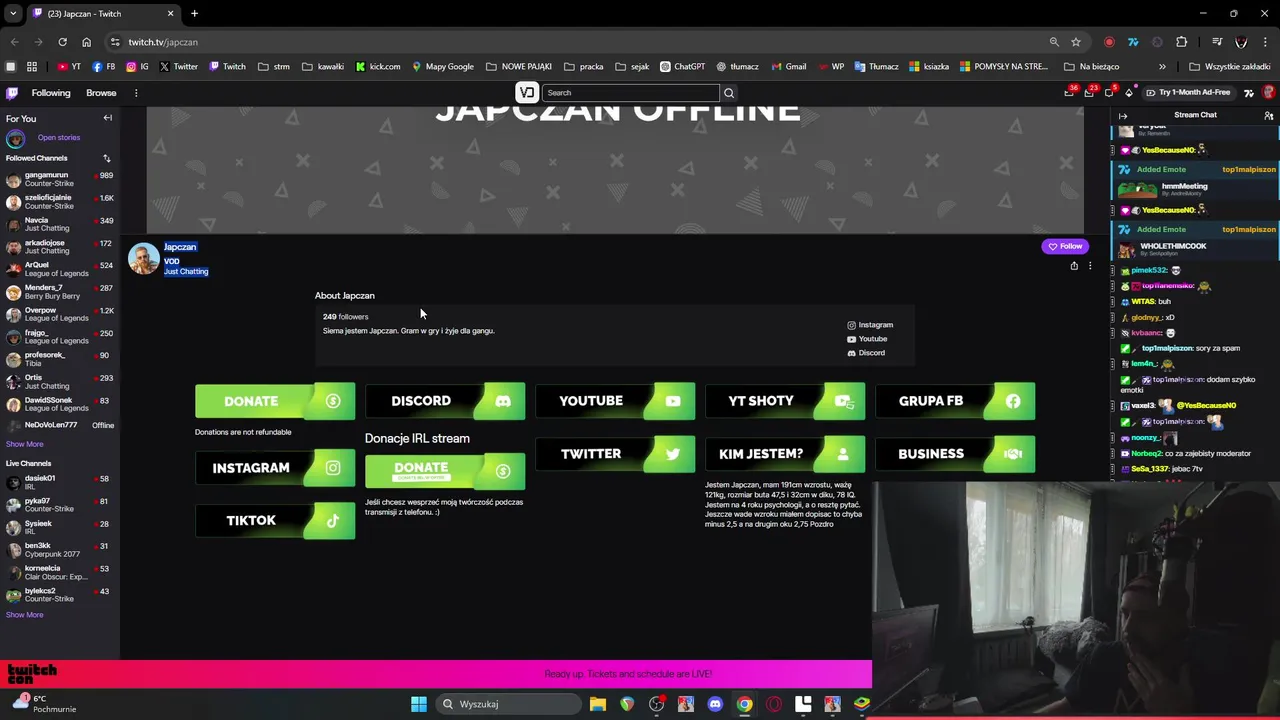Go to browser home page

(87, 42)
